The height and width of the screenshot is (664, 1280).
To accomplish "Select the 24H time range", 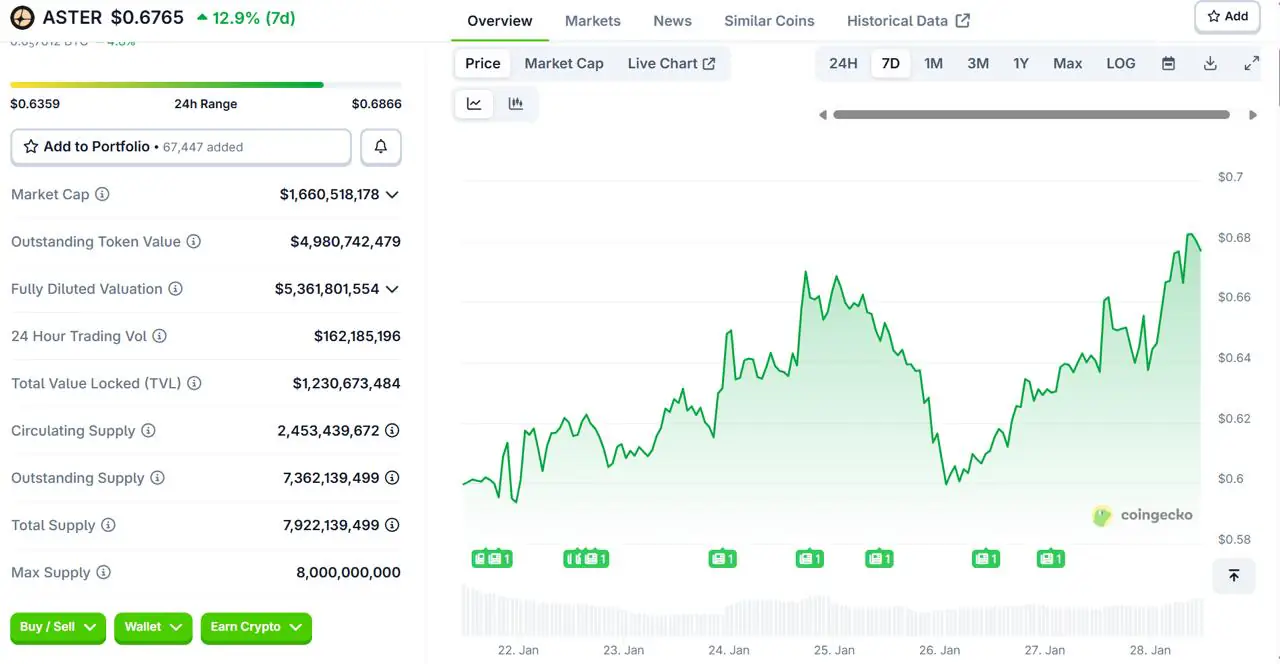I will (843, 63).
